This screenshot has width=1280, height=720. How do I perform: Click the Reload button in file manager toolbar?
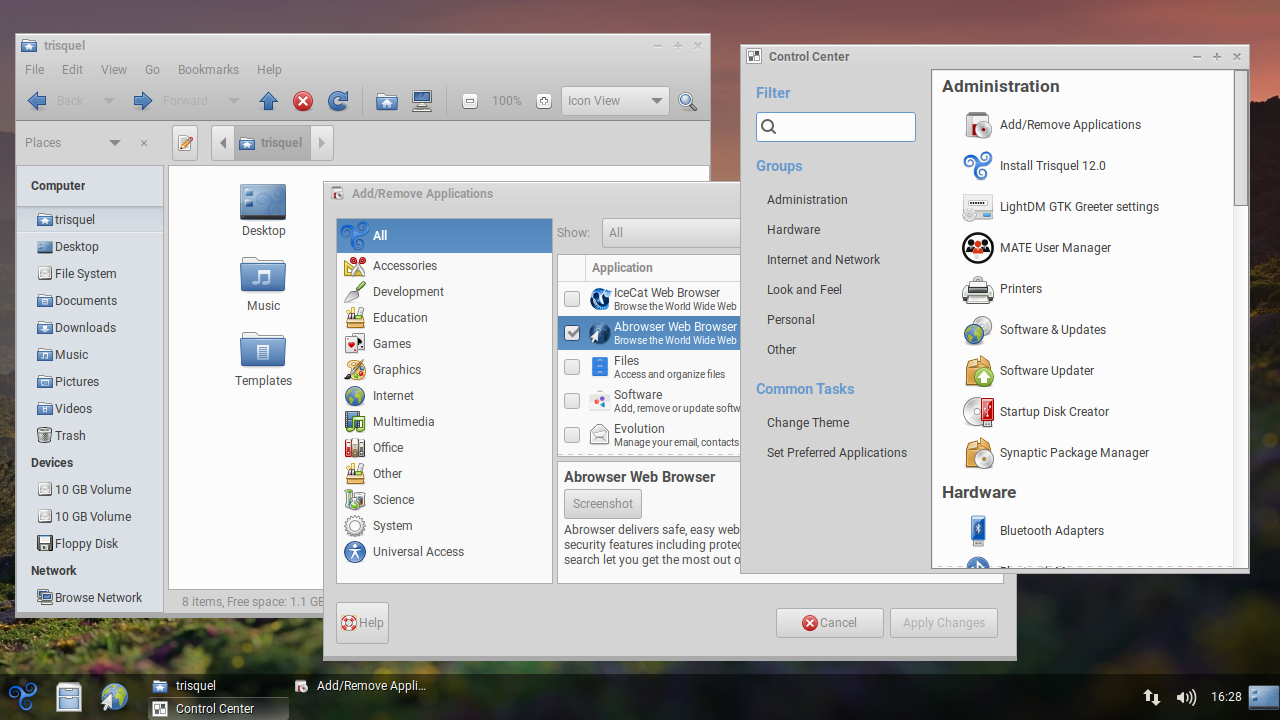[x=338, y=101]
